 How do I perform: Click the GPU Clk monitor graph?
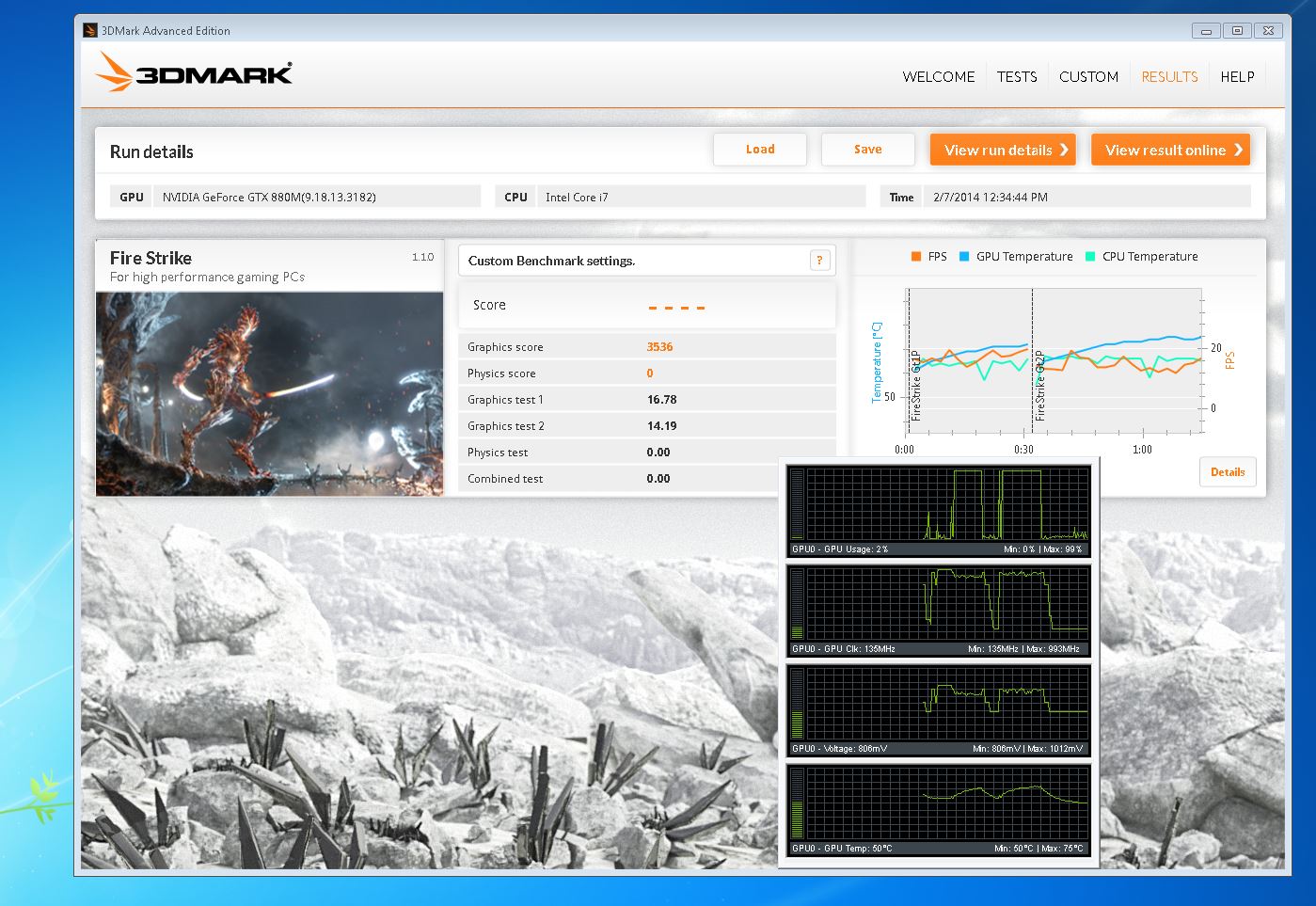tap(939, 611)
